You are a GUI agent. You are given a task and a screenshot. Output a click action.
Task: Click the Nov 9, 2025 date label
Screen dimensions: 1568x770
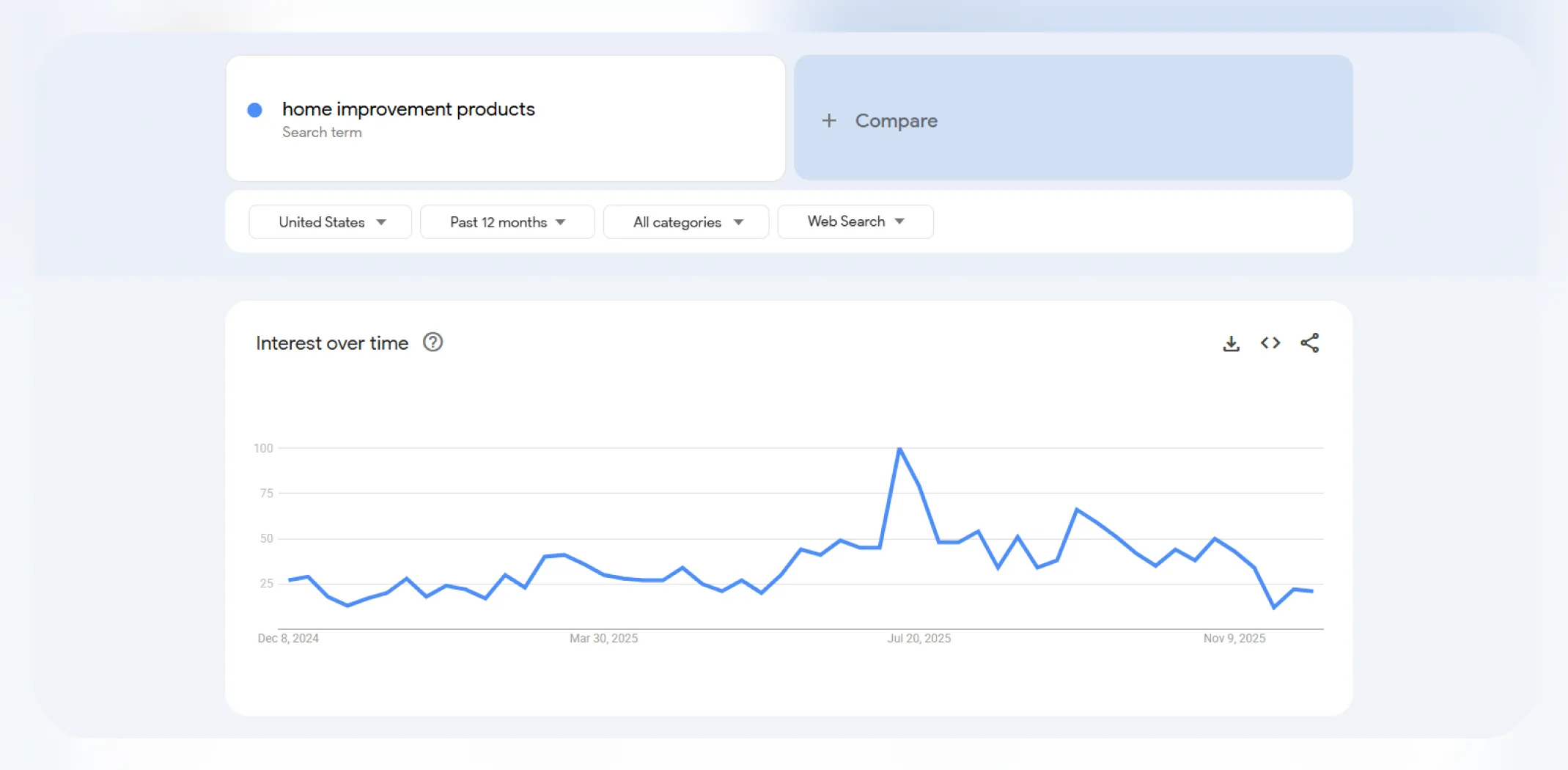(x=1234, y=638)
